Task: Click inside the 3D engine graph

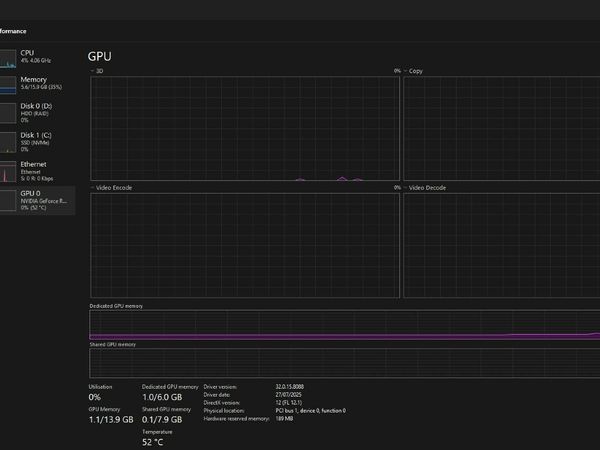Action: pos(245,128)
